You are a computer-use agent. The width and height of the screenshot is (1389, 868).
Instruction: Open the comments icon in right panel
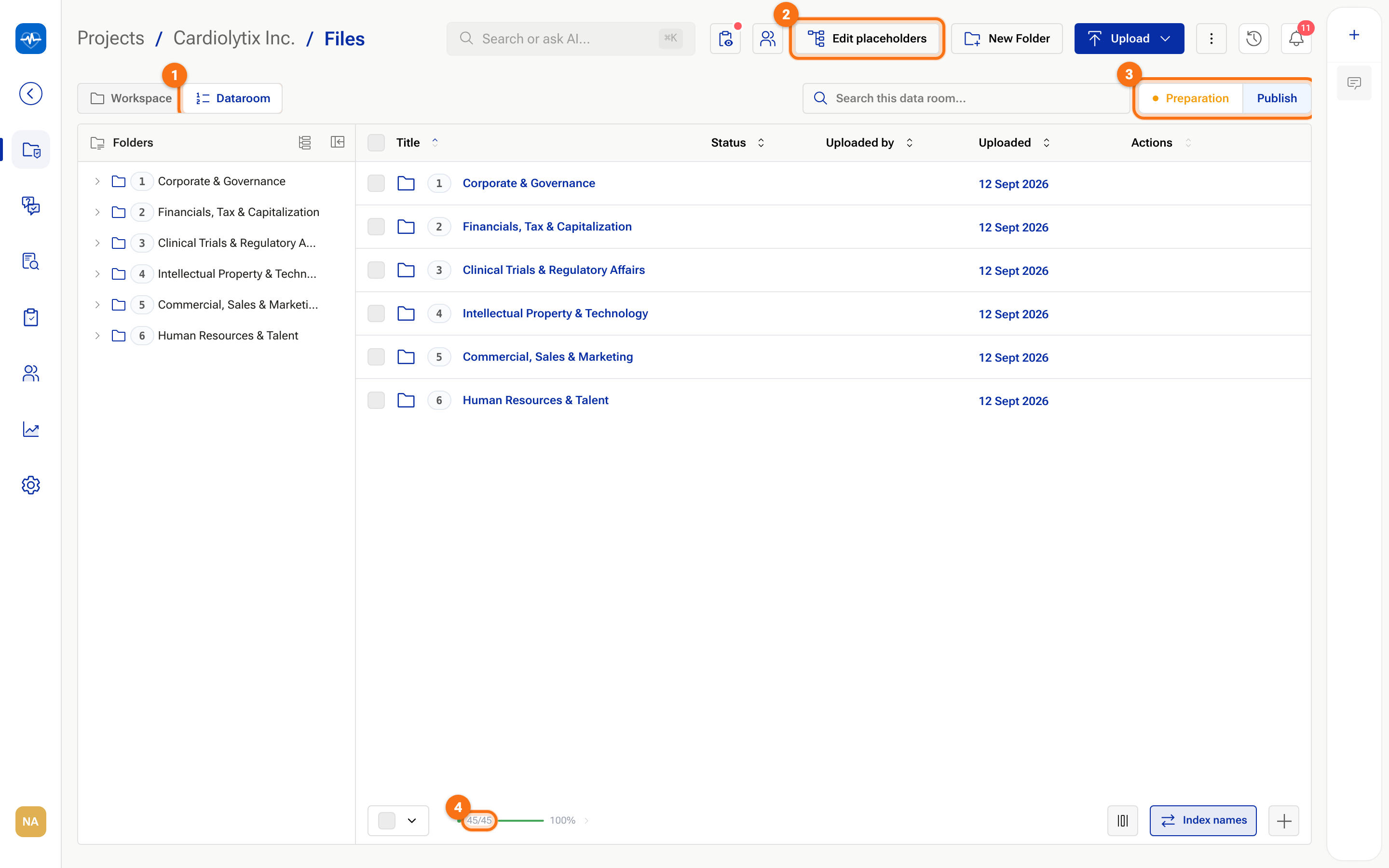[x=1354, y=83]
